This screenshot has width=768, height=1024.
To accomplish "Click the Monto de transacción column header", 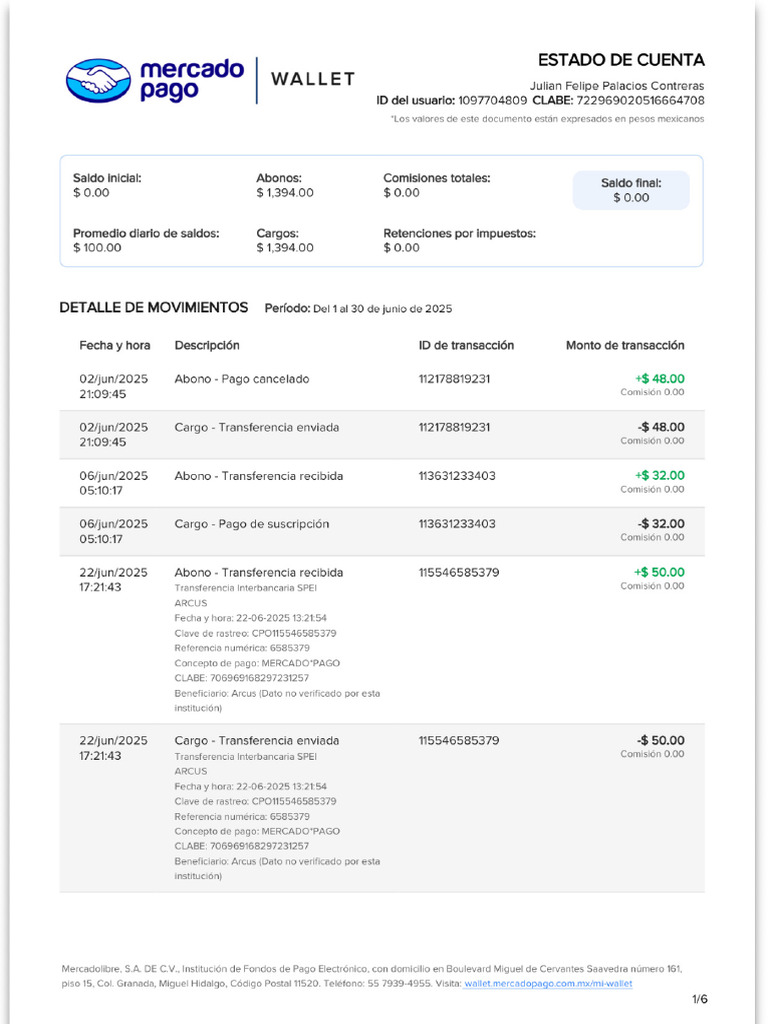I will pos(625,345).
